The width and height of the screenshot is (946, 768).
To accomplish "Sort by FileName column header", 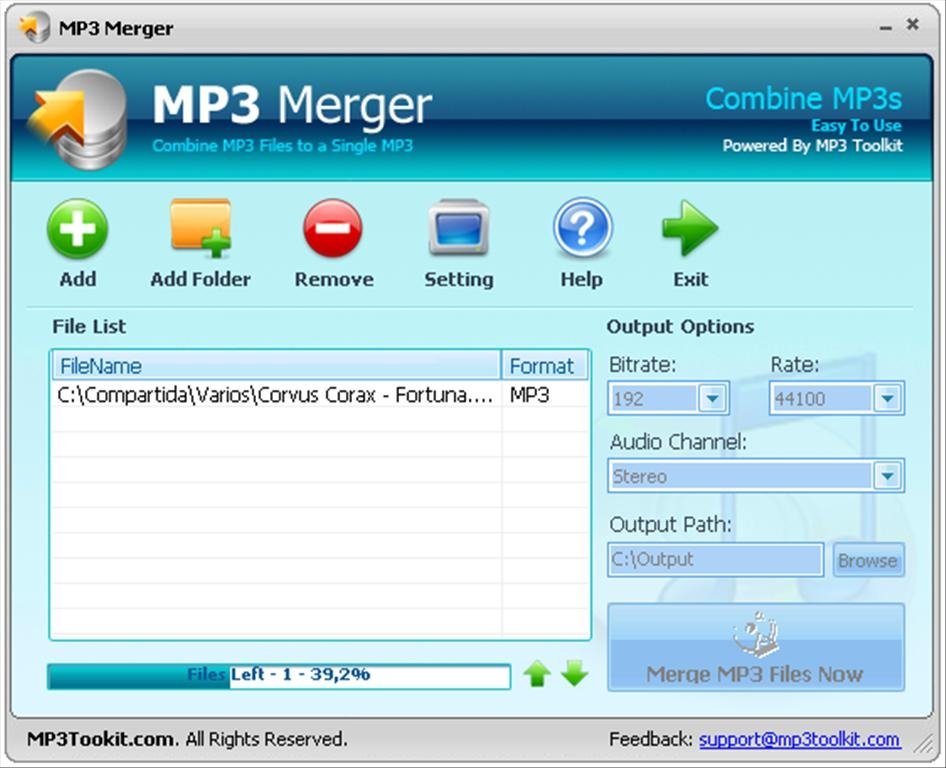I will tap(277, 366).
